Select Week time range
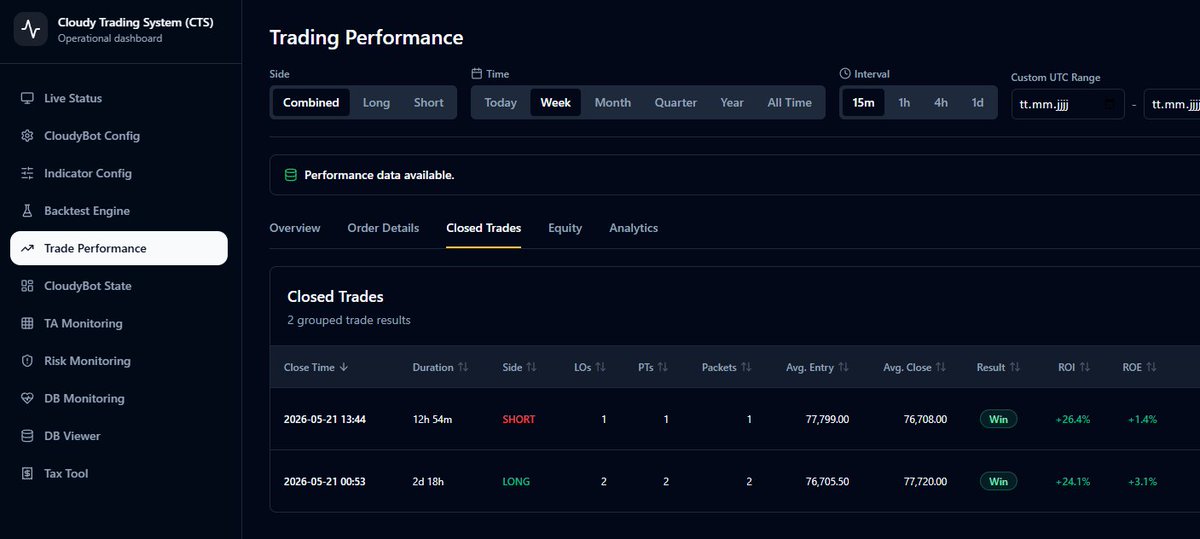Viewport: 1200px width, 539px height. point(556,103)
